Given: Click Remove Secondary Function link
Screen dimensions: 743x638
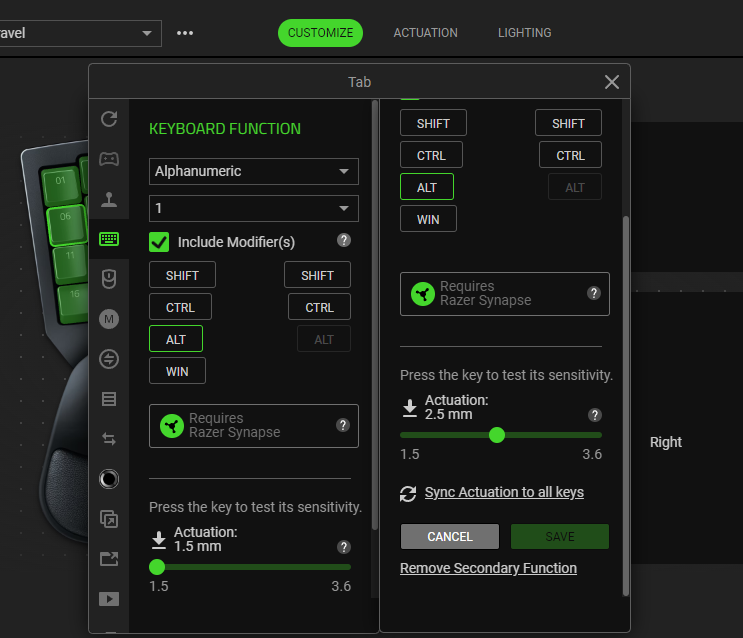Looking at the screenshot, I should pos(489,568).
